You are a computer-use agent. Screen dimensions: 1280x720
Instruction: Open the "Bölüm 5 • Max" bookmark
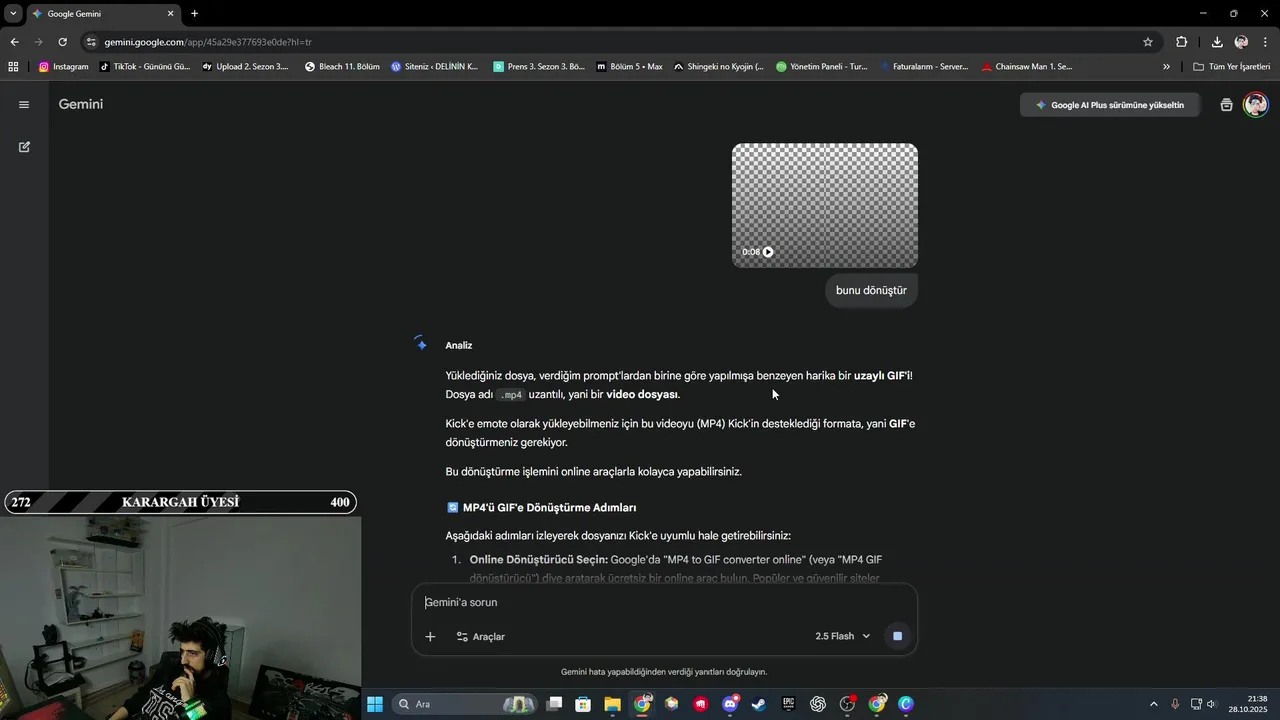(629, 67)
